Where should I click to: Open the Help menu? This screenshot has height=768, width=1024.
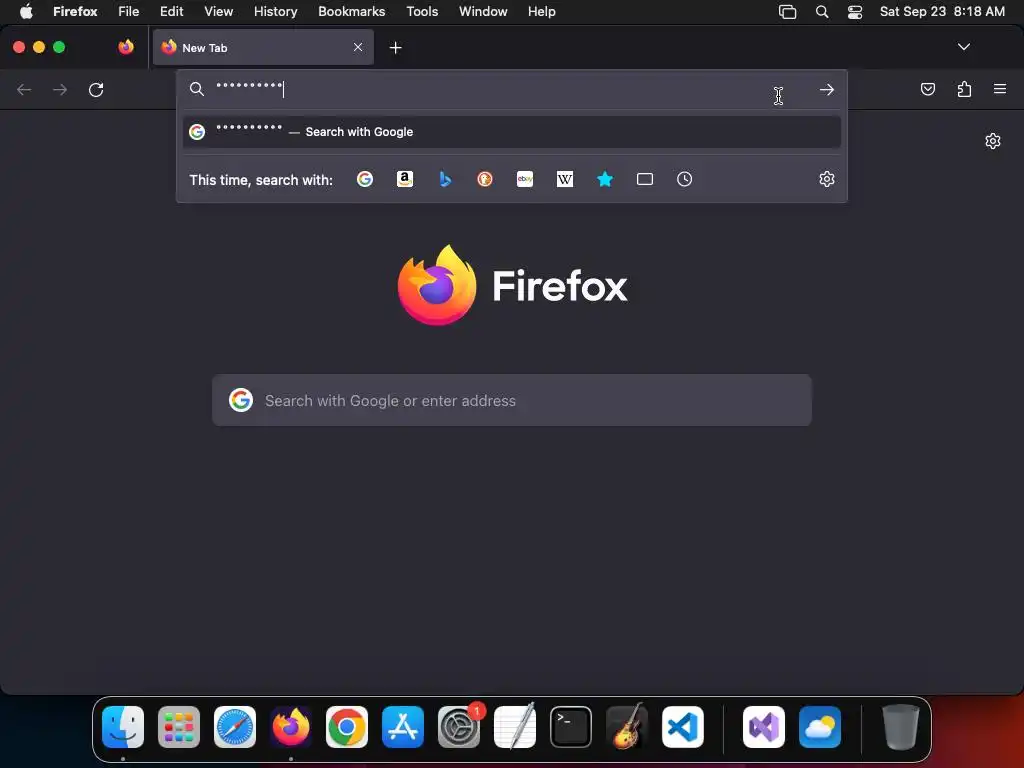(x=541, y=11)
